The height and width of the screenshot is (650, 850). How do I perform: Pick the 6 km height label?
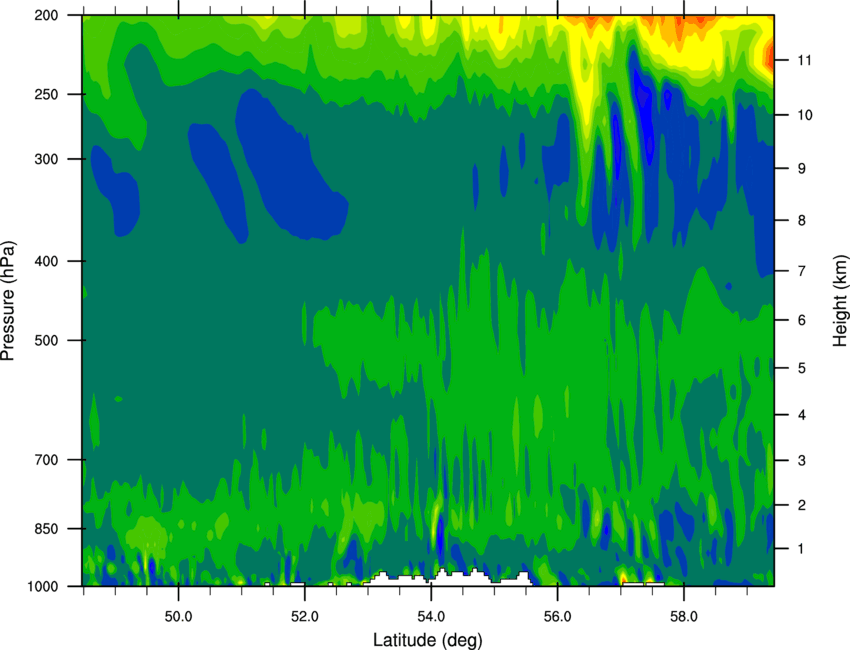802,320
